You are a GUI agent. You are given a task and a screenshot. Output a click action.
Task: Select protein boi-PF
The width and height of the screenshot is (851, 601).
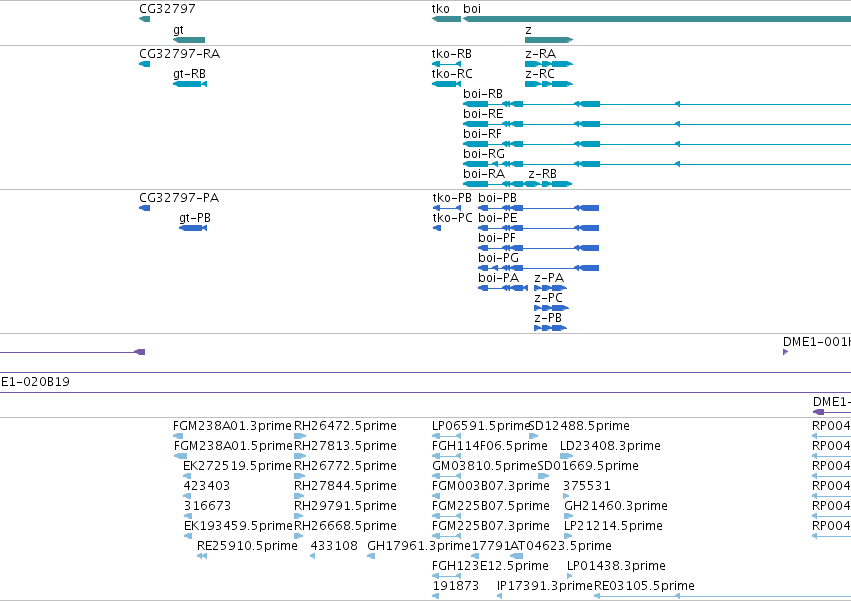[497, 238]
